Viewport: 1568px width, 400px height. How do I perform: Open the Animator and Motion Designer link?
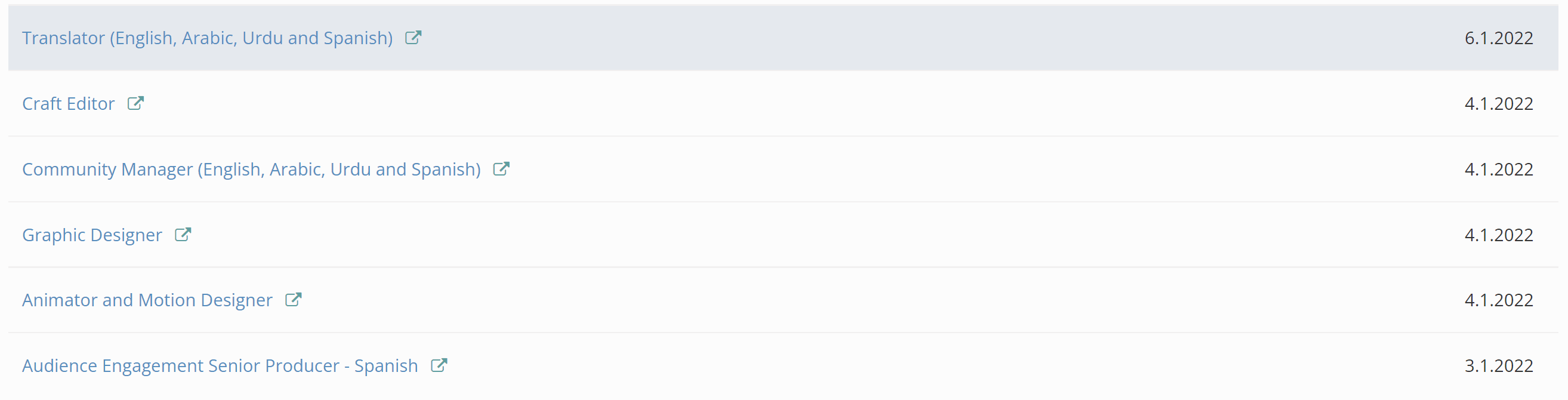point(147,300)
